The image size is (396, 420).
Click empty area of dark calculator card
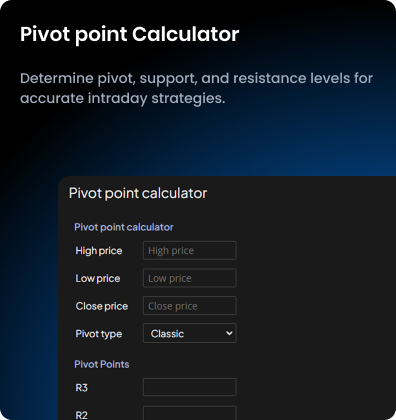(x=313, y=283)
